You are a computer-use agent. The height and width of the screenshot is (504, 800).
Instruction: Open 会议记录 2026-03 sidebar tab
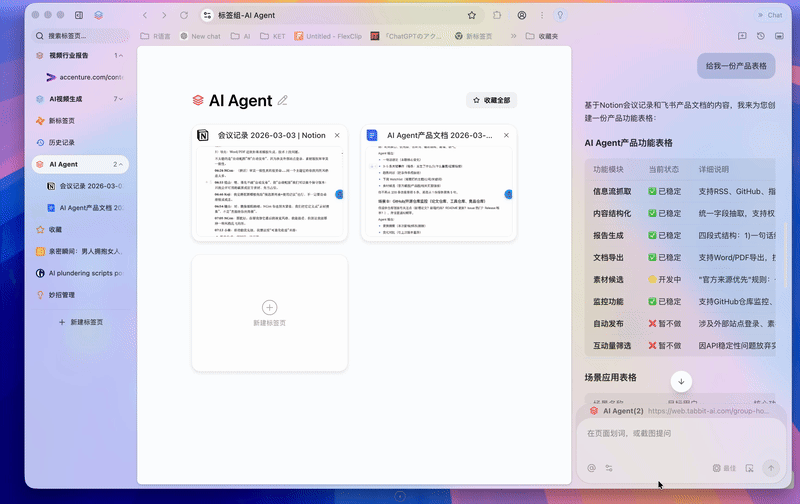85,186
